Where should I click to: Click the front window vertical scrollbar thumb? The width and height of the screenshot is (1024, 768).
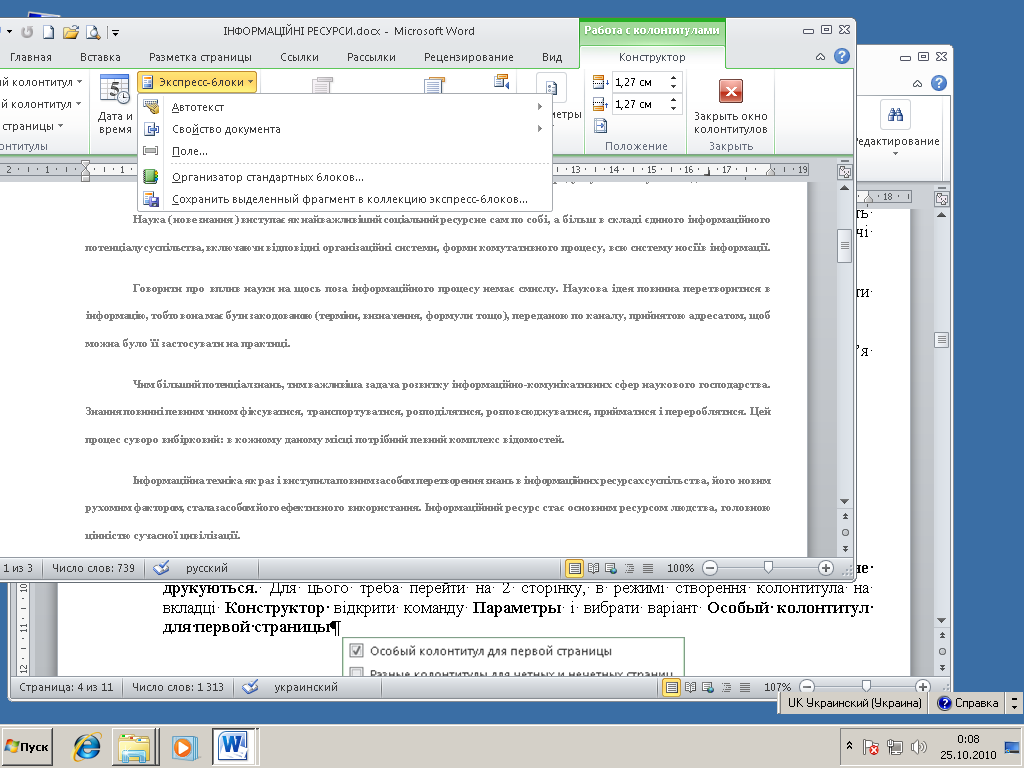(844, 246)
